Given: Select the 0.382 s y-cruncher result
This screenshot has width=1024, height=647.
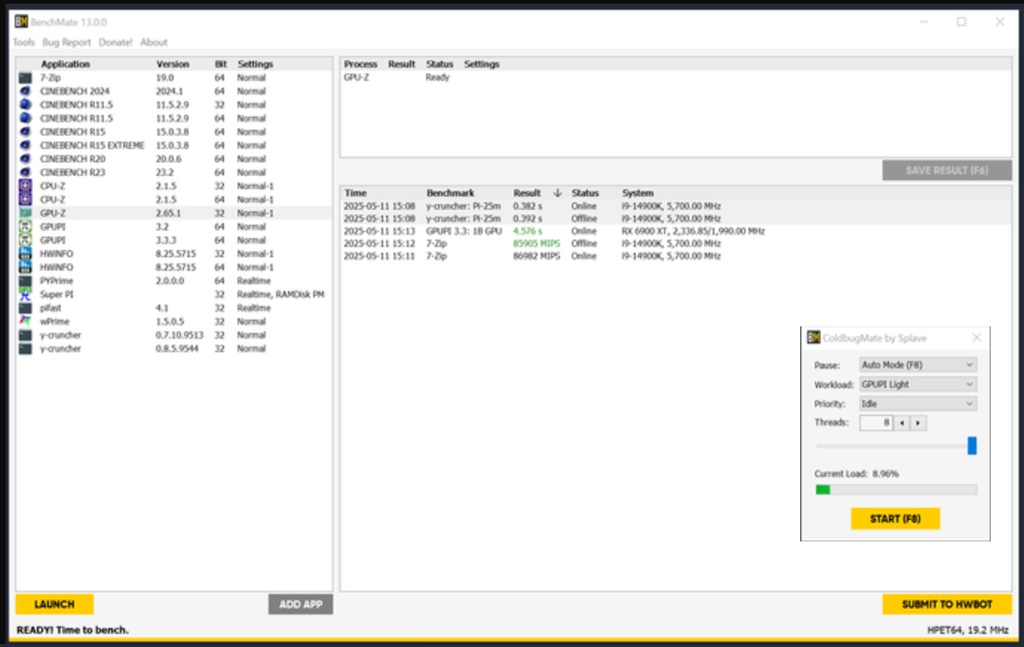Looking at the screenshot, I should [x=676, y=206].
